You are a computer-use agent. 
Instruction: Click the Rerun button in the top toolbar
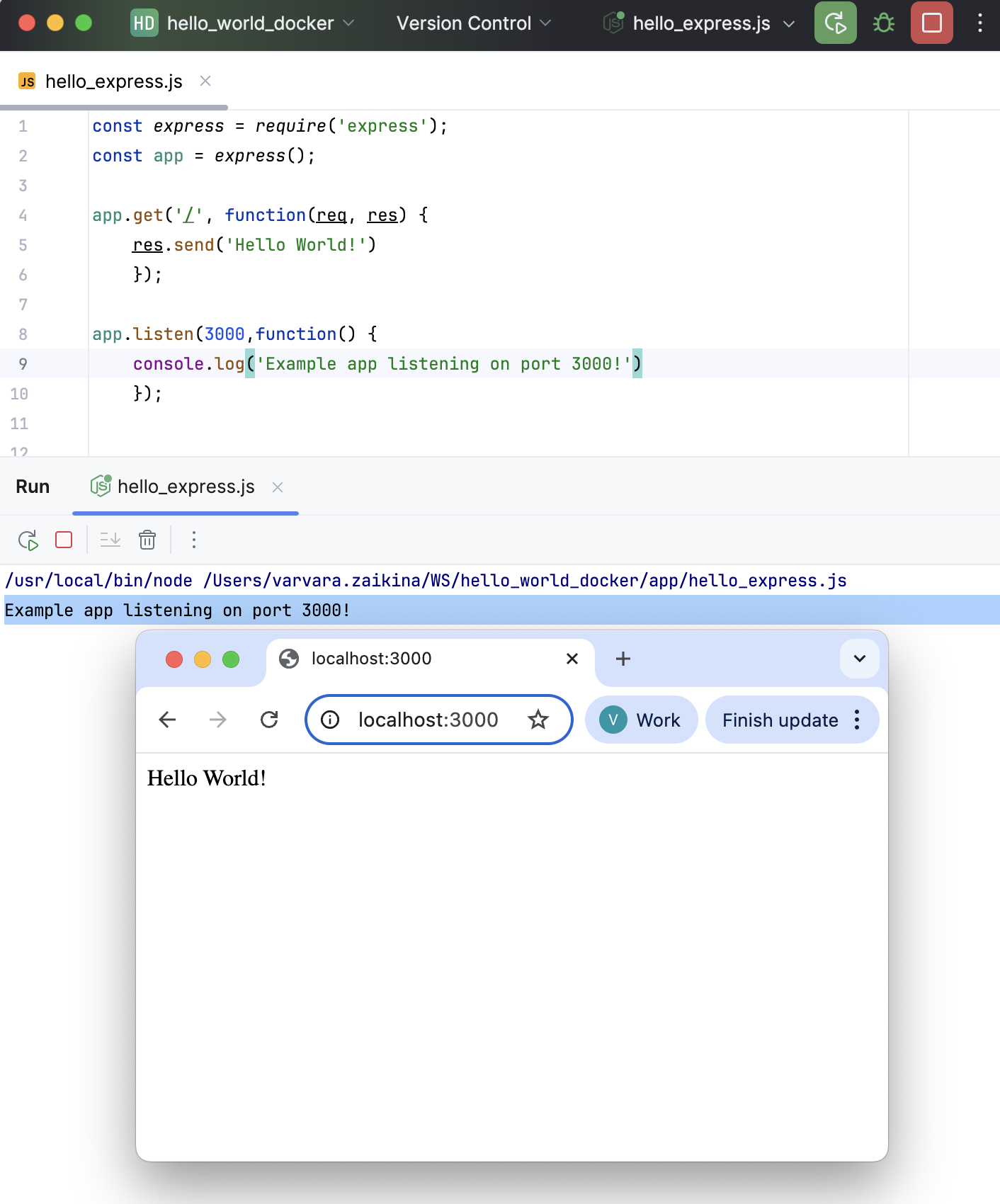(x=835, y=23)
